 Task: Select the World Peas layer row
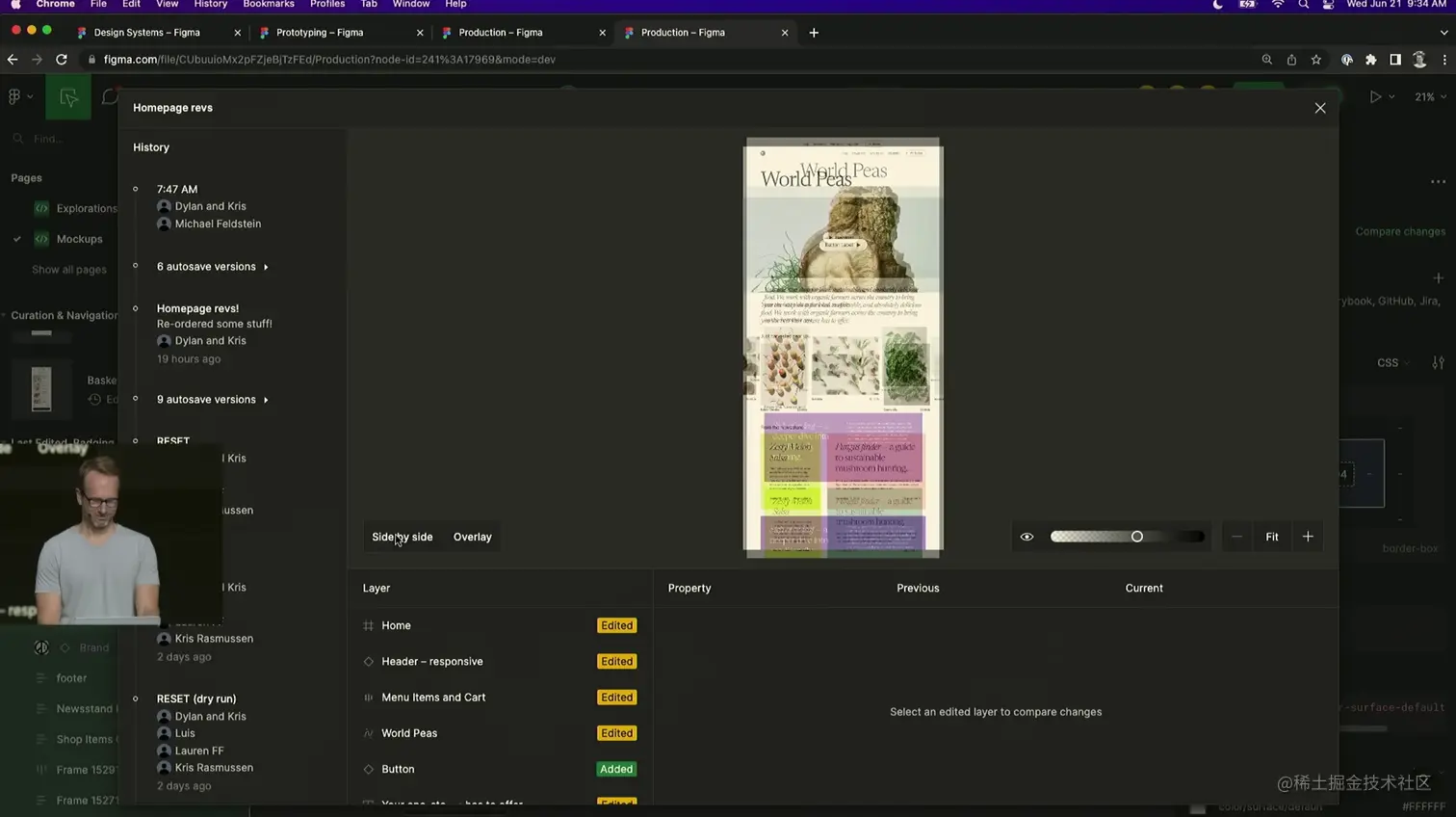point(500,733)
